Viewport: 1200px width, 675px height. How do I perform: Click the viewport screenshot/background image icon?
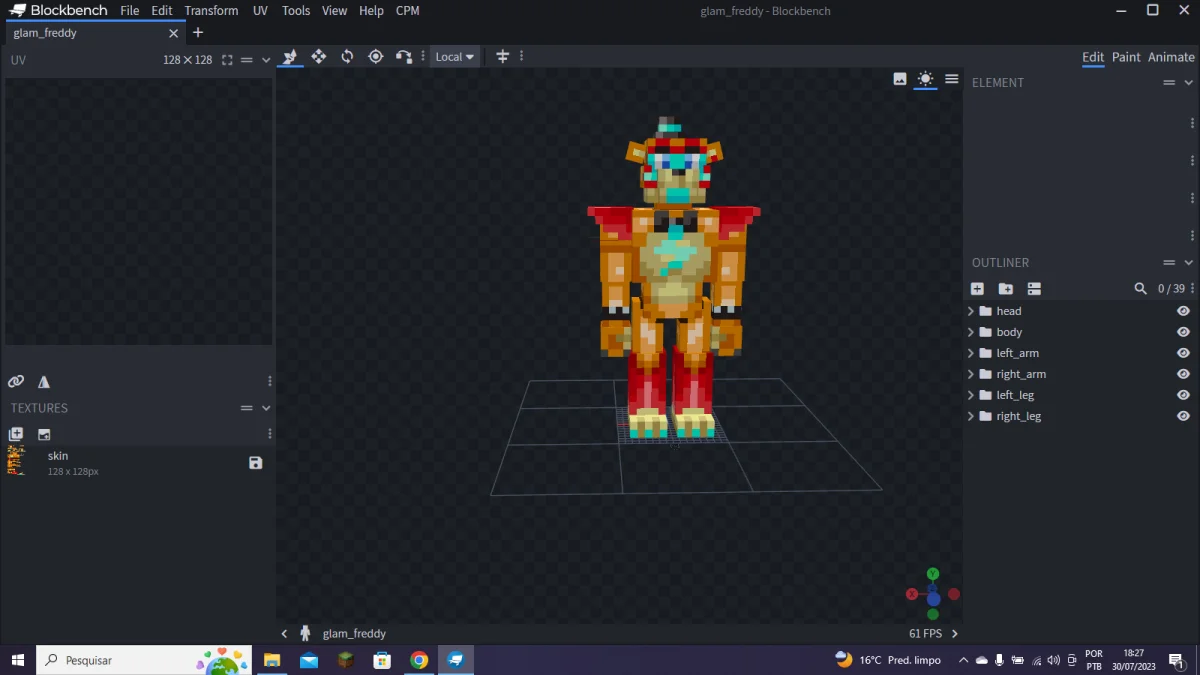(900, 79)
